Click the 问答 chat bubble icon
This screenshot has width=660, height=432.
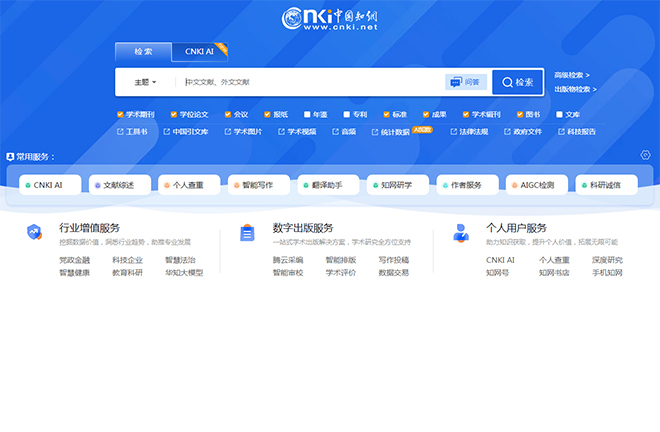pyautogui.click(x=455, y=82)
